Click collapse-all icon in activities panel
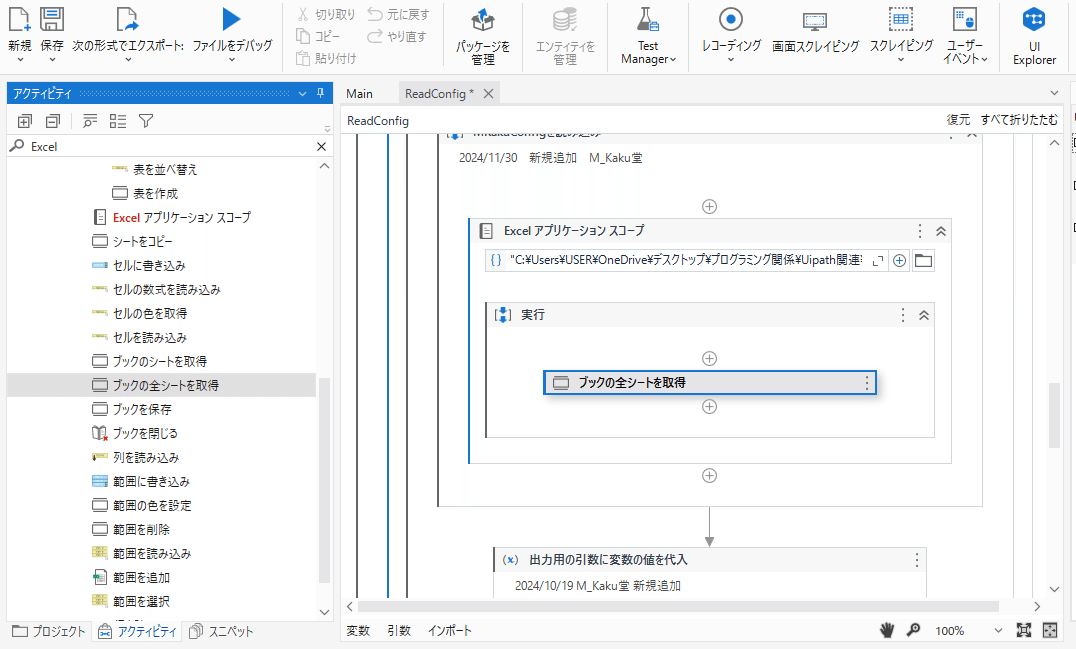Screen dimensions: 1076x649 53,121
